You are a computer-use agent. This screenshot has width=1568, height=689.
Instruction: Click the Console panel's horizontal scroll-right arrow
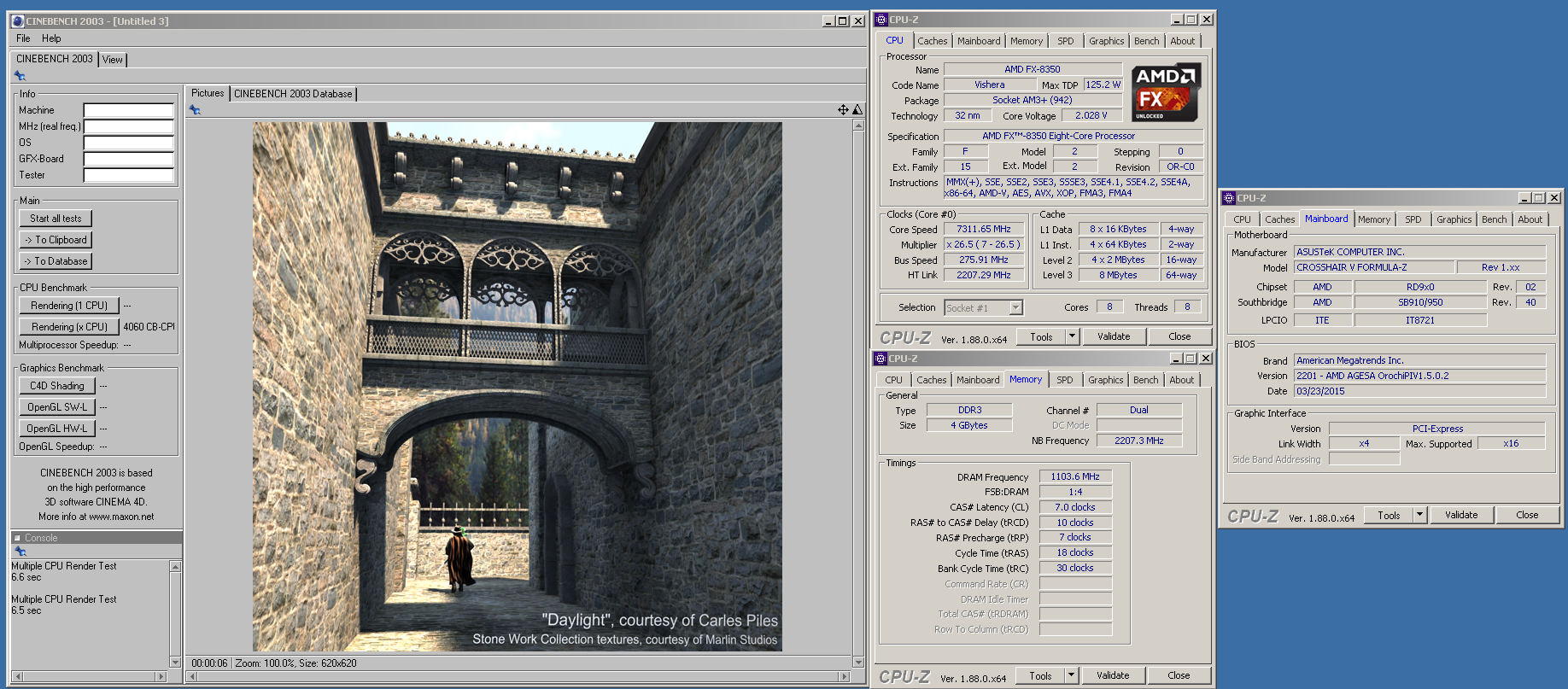(x=160, y=676)
